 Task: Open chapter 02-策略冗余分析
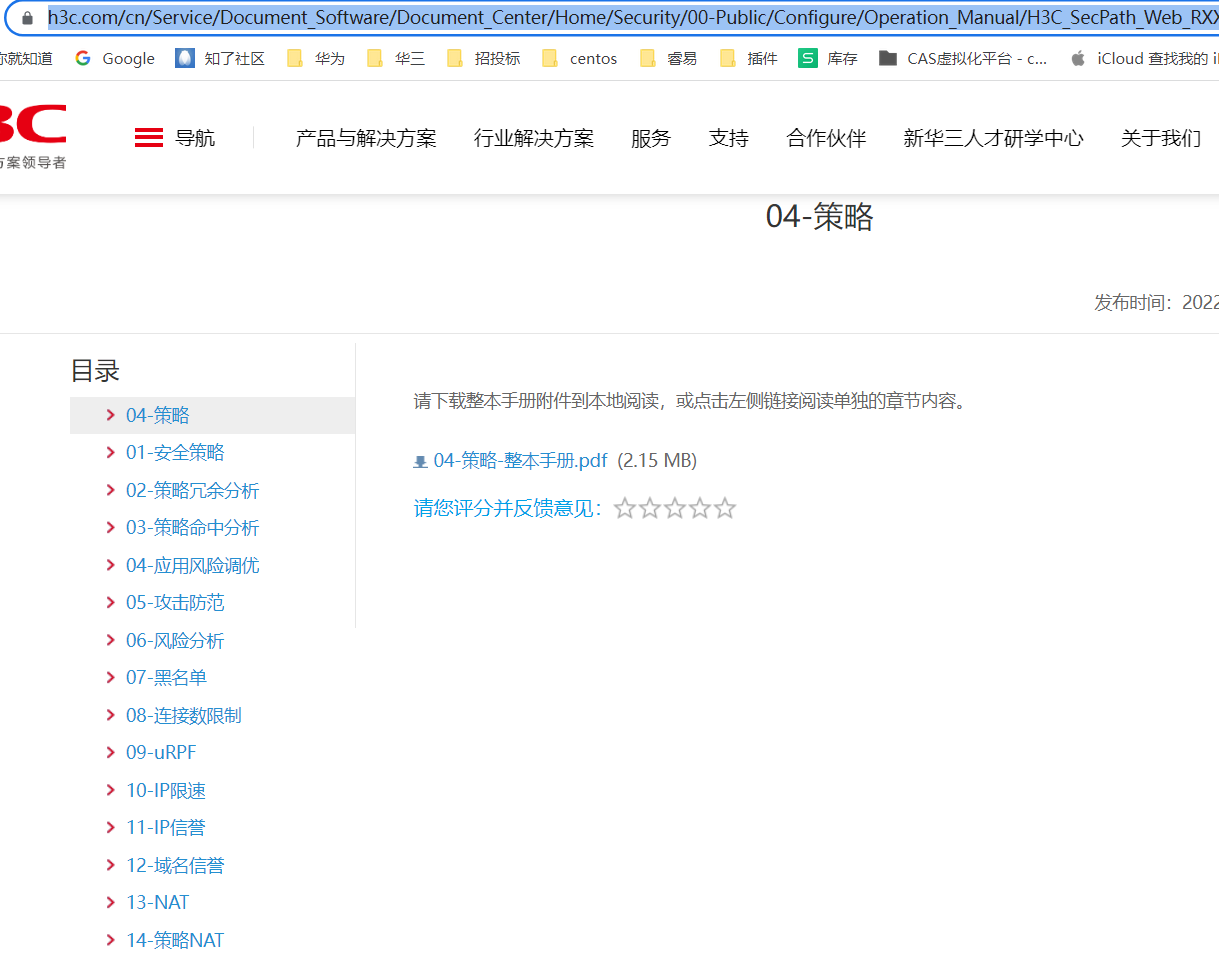(x=192, y=490)
